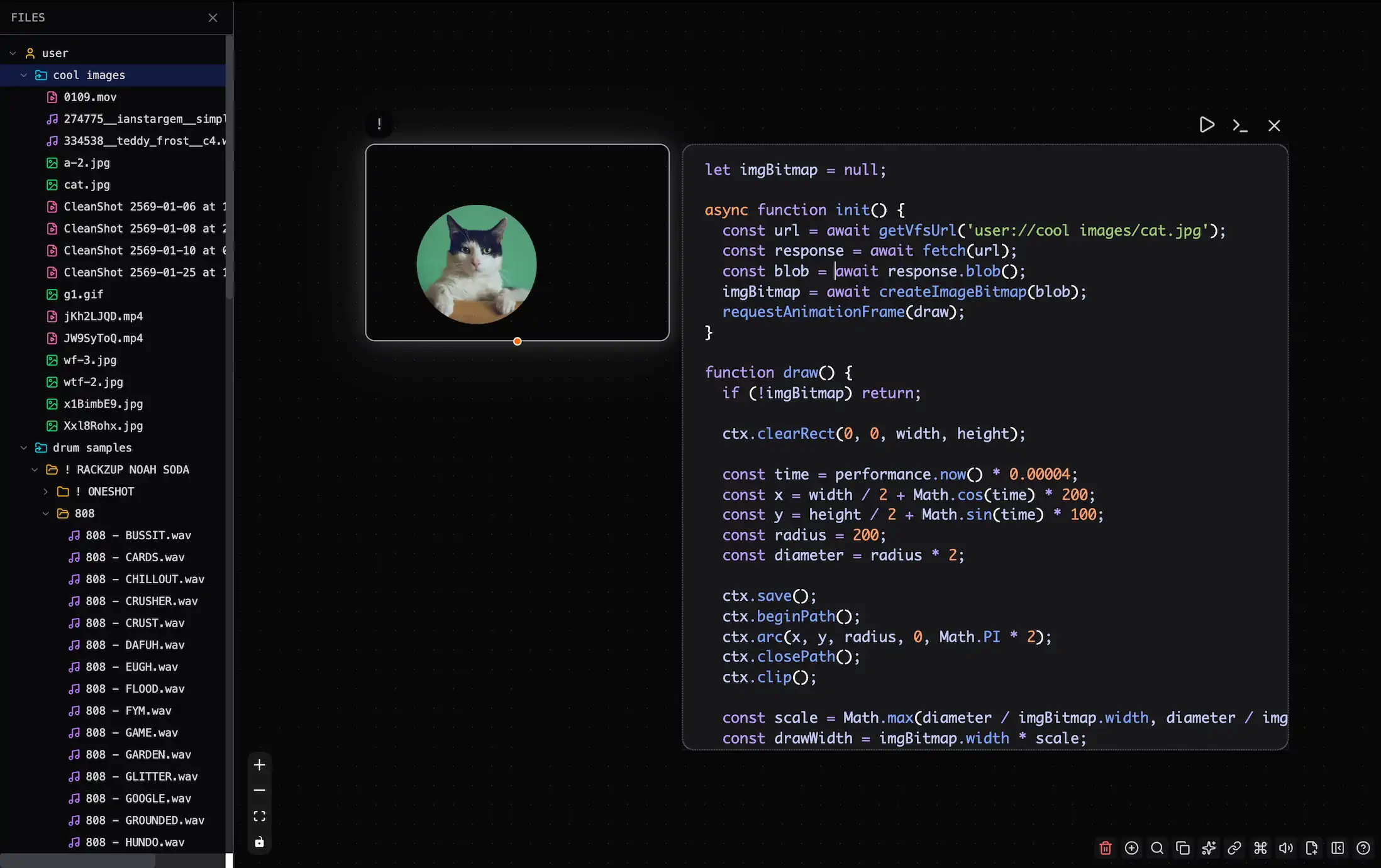Collapse the drum samples folder
This screenshot has width=1381, height=868.
(24, 448)
